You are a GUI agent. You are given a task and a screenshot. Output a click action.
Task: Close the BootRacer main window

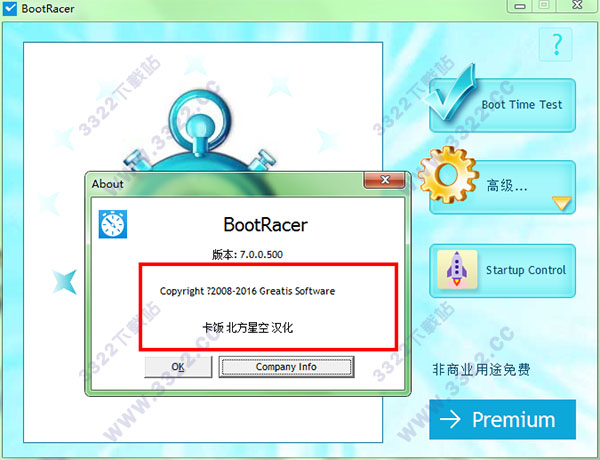[x=577, y=5]
